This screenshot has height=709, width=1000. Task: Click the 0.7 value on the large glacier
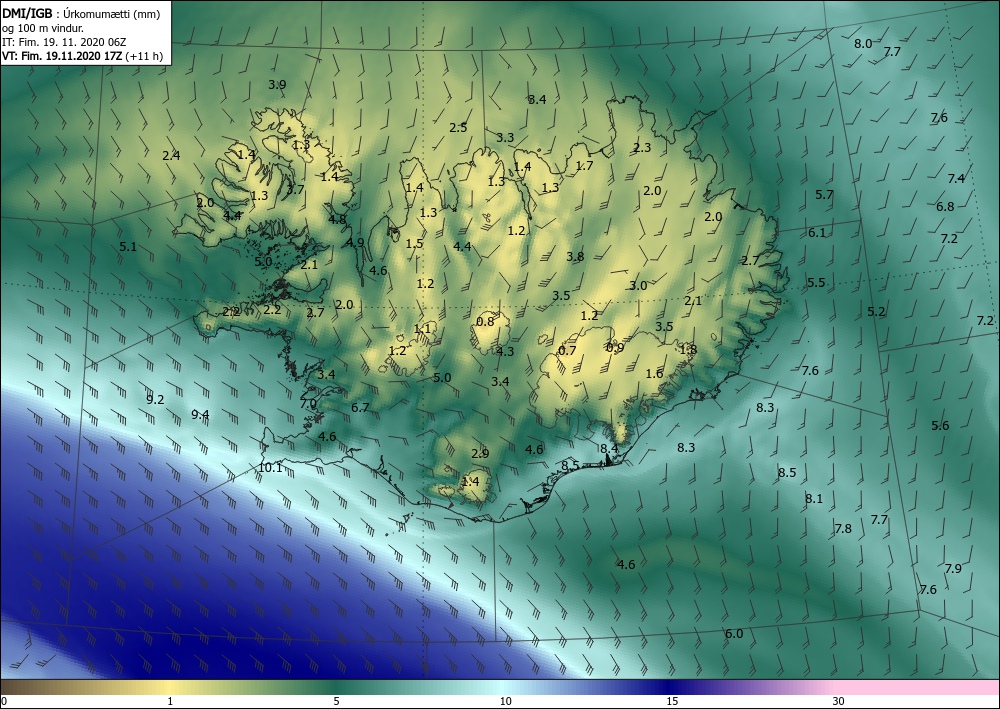tap(567, 351)
